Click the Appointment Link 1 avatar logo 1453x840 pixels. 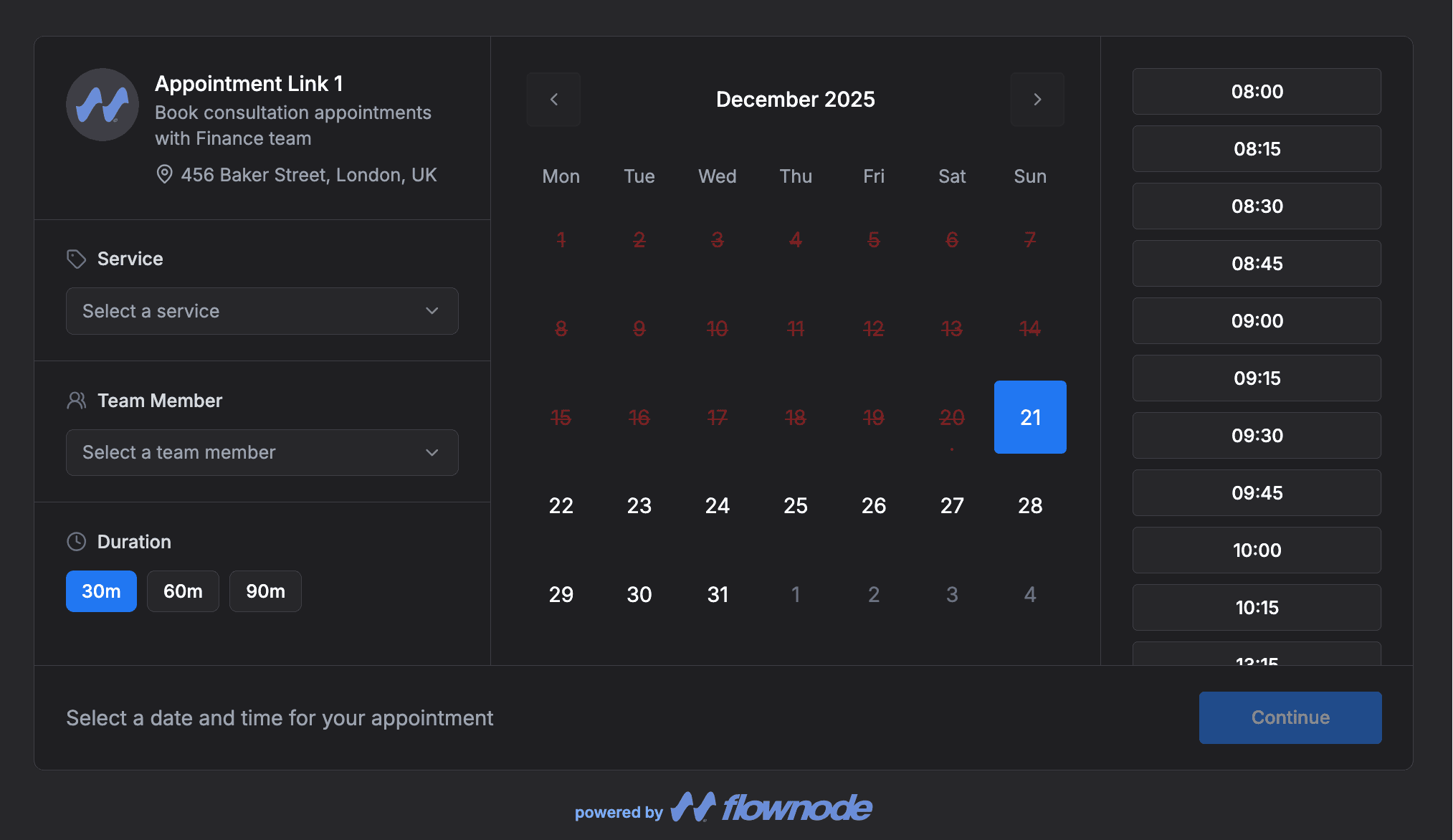point(102,105)
